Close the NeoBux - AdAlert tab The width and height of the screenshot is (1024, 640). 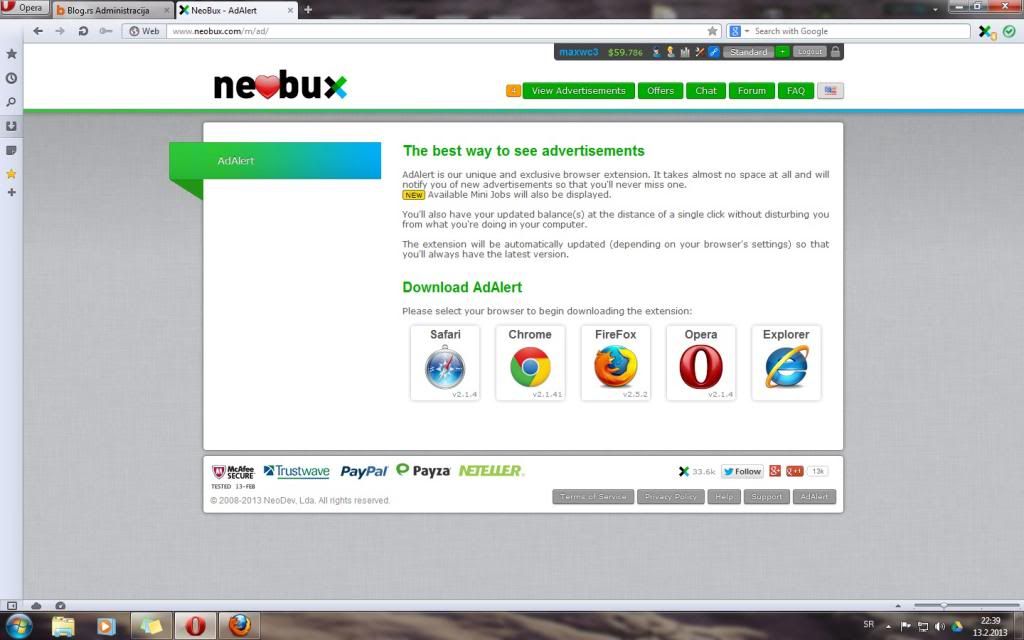[x=291, y=10]
